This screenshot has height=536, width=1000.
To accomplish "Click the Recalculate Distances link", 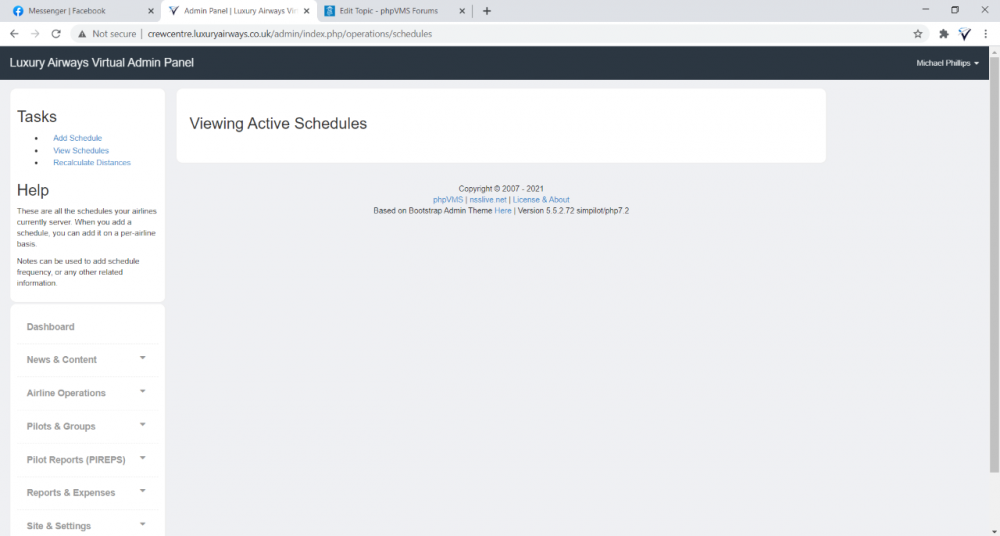I will [91, 162].
